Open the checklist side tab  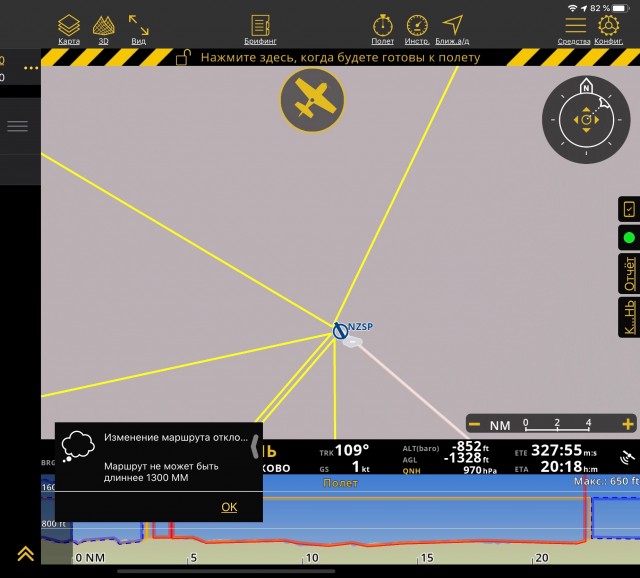point(629,209)
